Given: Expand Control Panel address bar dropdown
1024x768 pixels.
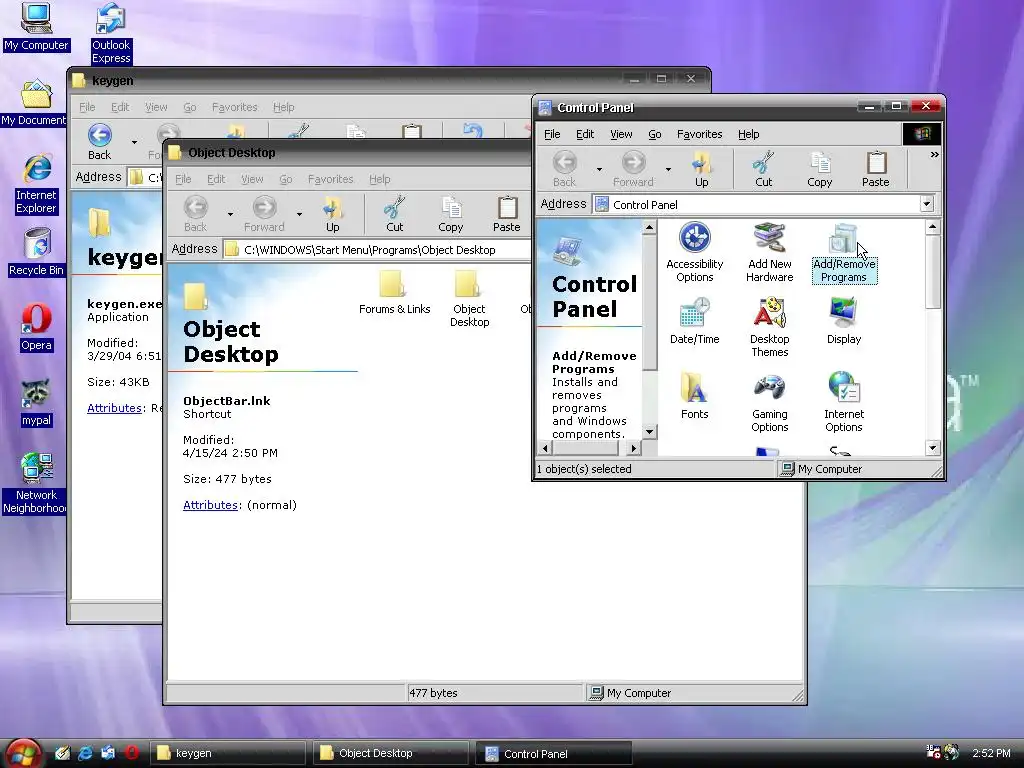Looking at the screenshot, I should coord(926,204).
